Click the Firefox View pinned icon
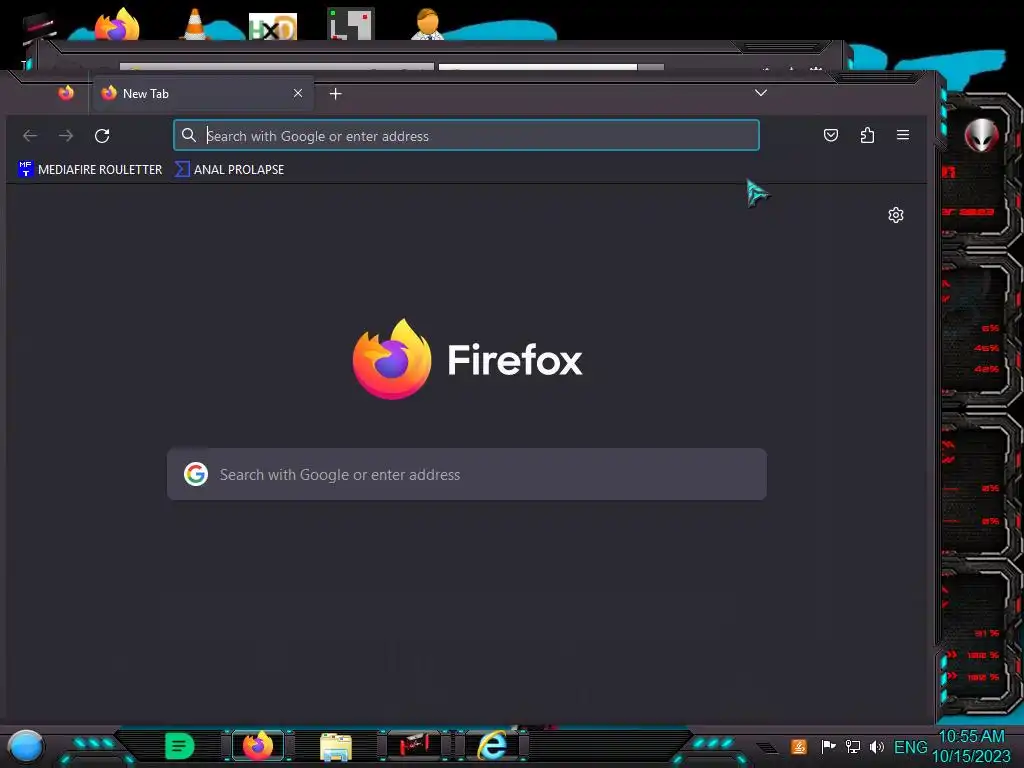 (66, 93)
